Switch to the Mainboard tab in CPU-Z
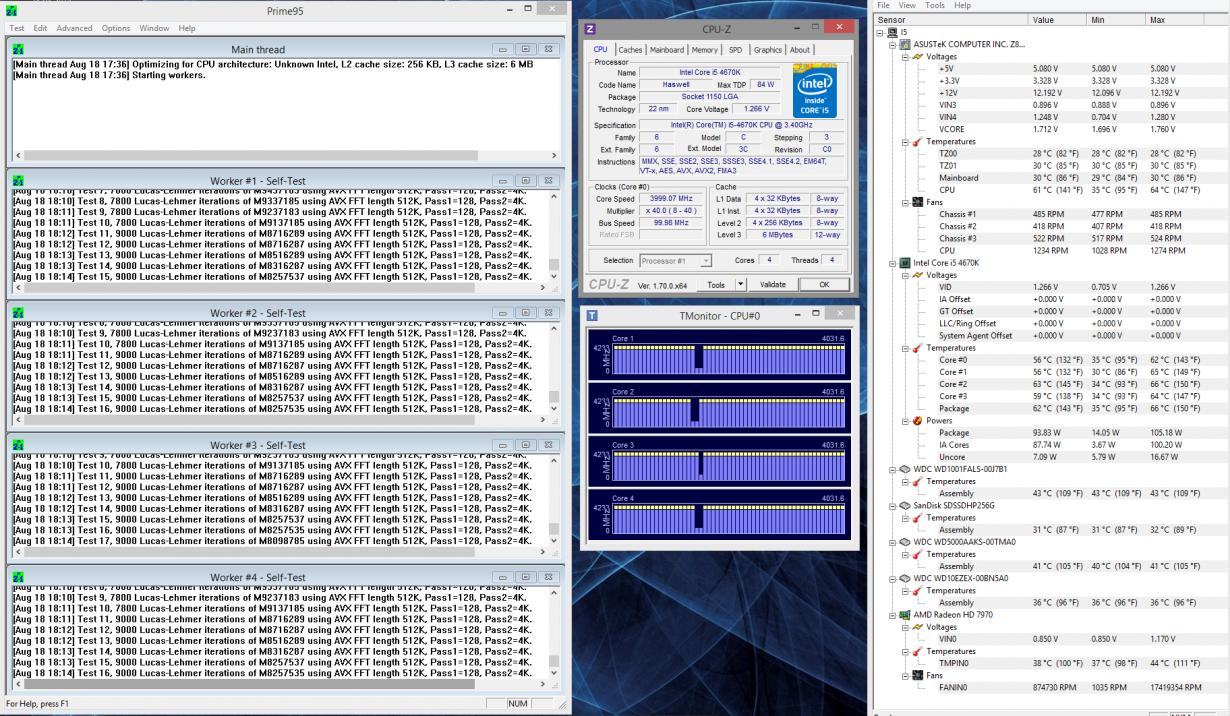This screenshot has width=1230, height=716. (667, 50)
